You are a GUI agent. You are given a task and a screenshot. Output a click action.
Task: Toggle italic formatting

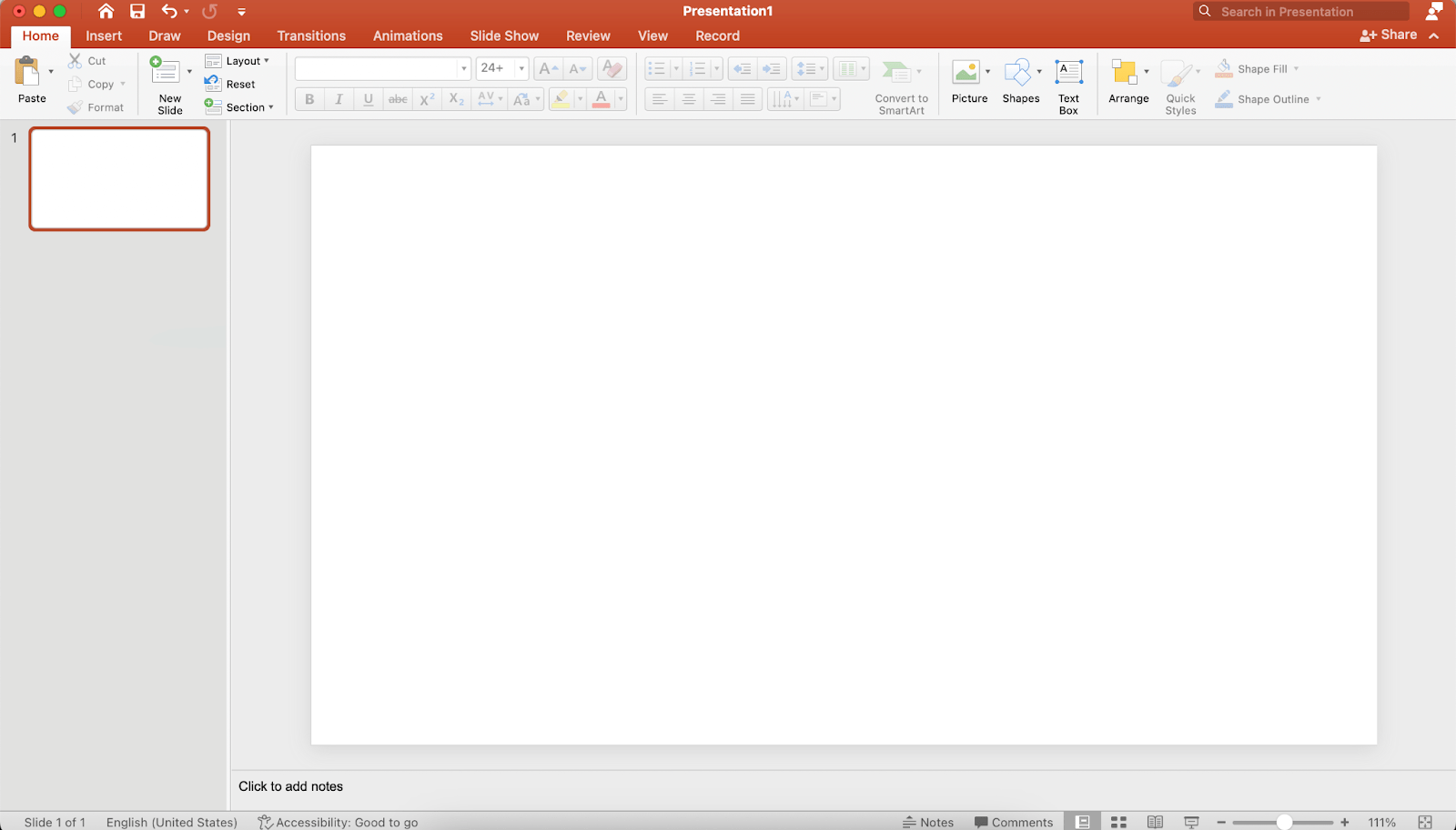pyautogui.click(x=338, y=98)
